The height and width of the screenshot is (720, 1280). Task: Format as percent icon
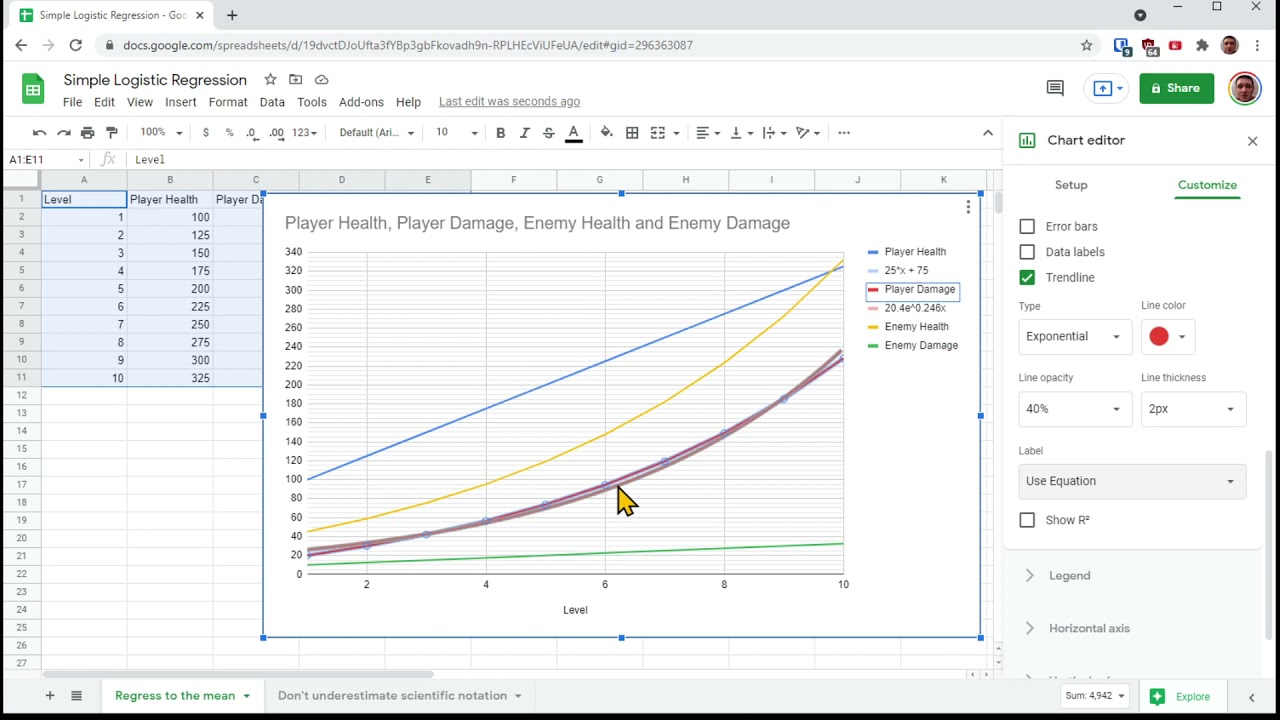click(229, 132)
